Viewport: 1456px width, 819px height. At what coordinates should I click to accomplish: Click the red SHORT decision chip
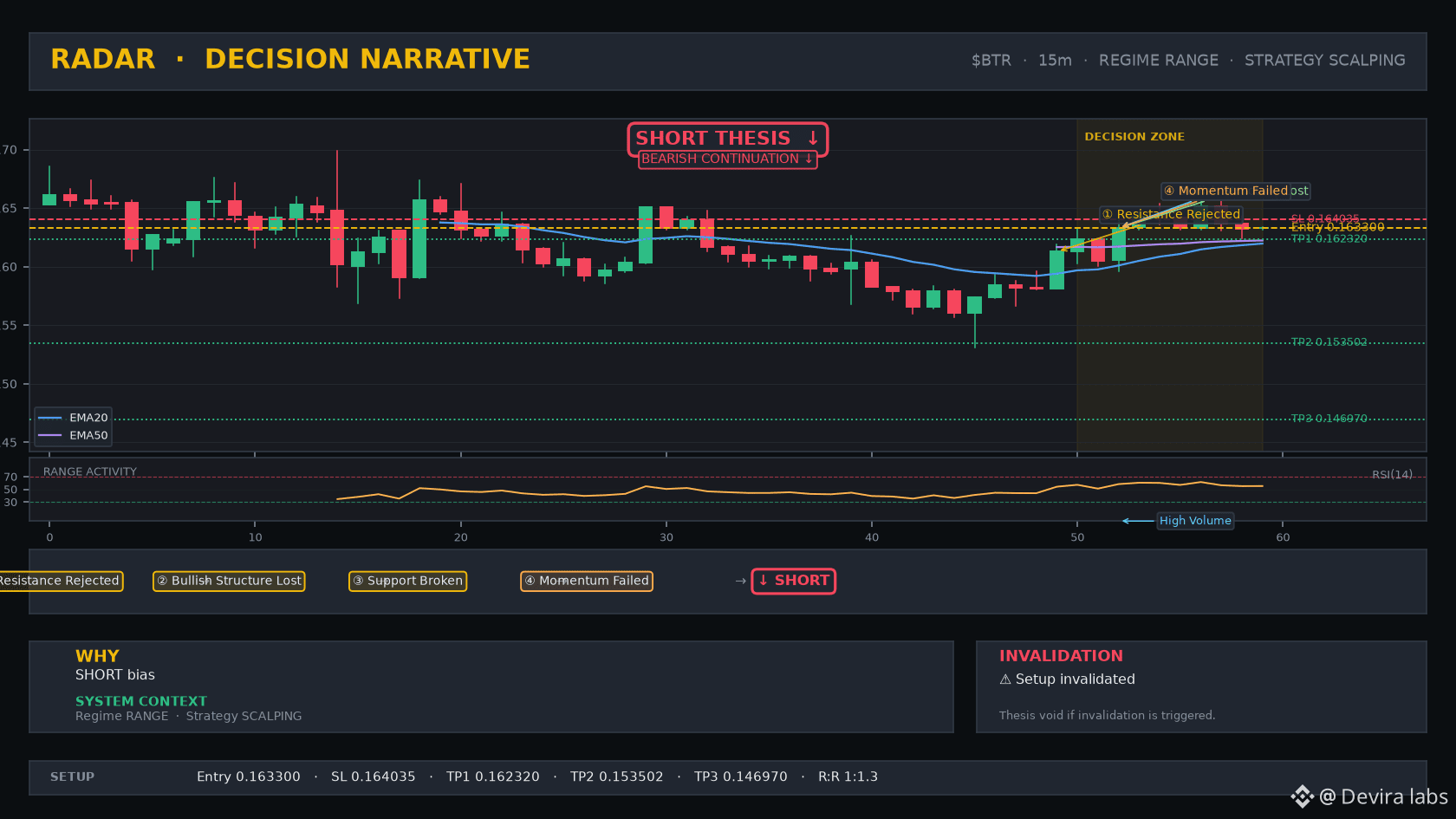[793, 581]
